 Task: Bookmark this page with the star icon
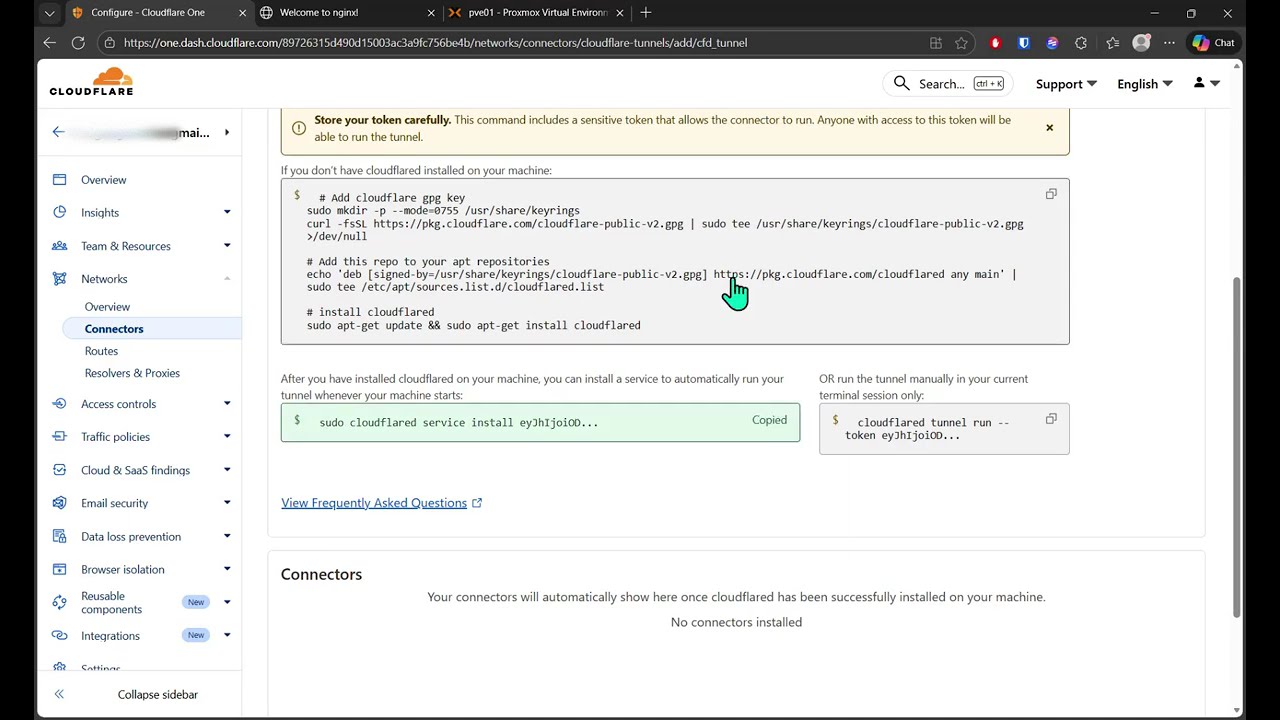point(961,43)
